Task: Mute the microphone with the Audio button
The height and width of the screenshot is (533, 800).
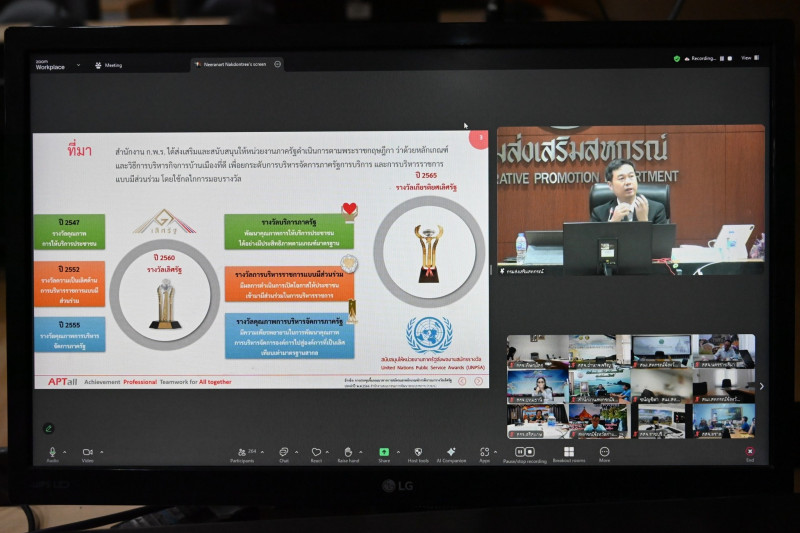Action: click(x=52, y=452)
